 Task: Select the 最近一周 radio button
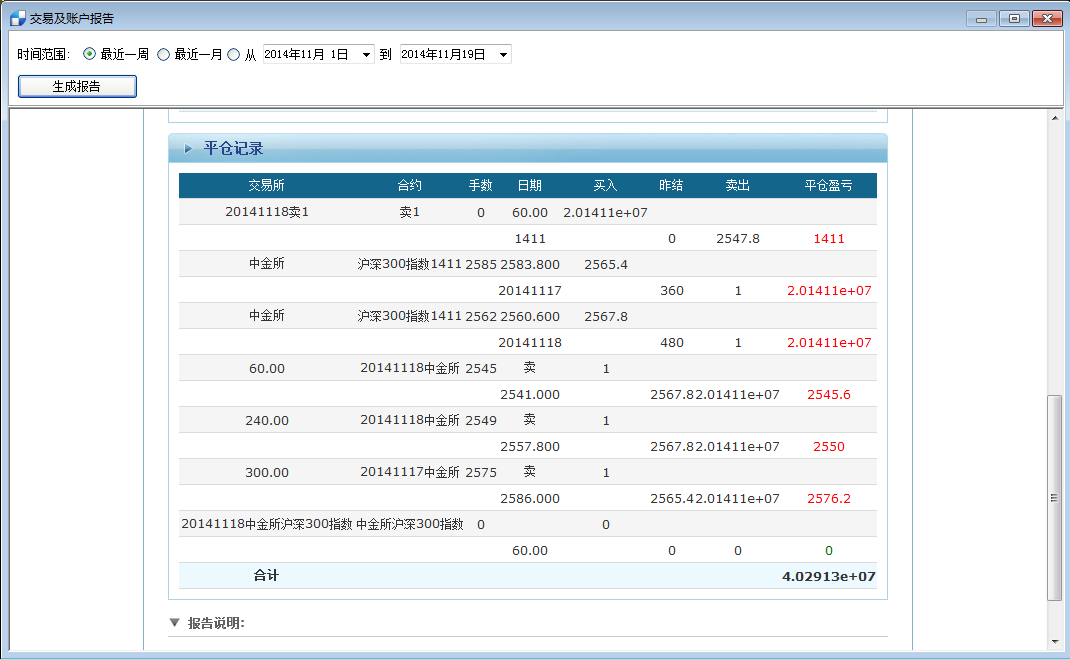[89, 53]
